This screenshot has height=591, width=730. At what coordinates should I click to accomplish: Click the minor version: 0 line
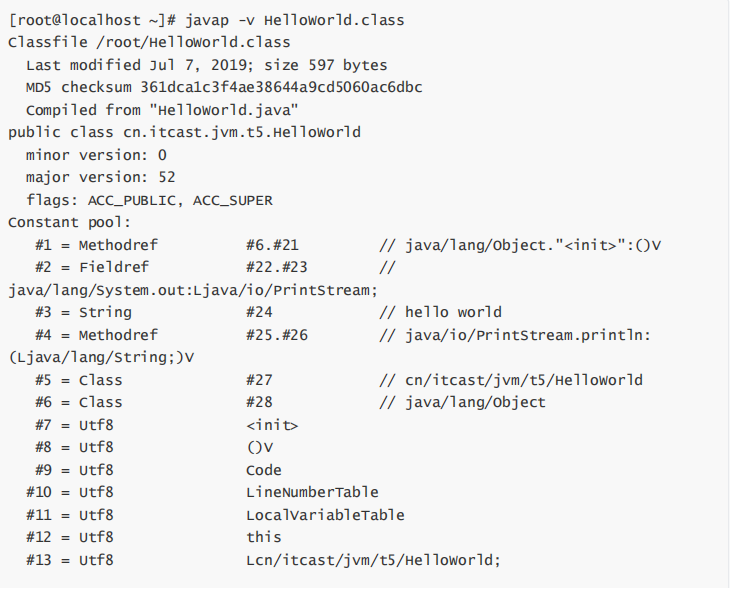96,155
